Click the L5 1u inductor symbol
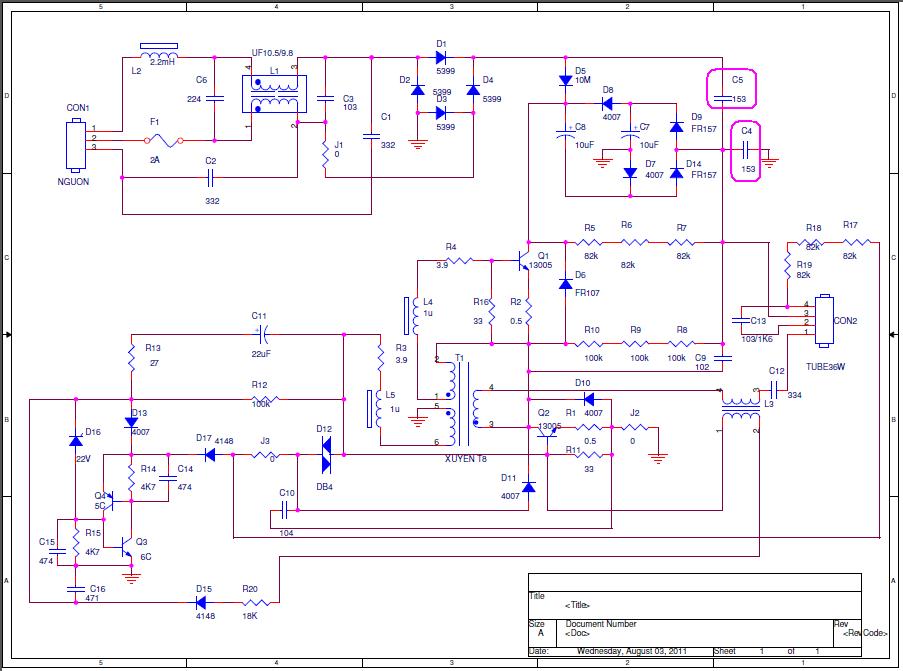This screenshot has height=671, width=903. tap(375, 408)
